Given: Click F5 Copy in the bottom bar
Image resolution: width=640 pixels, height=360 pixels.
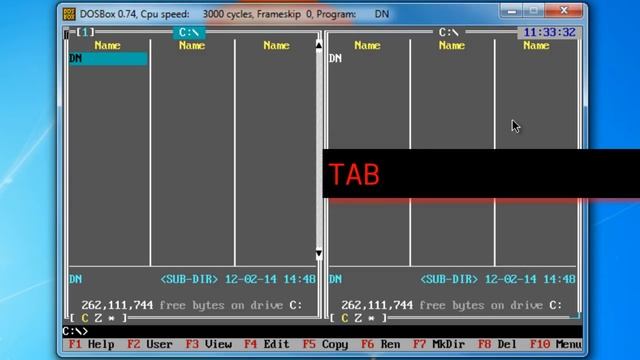Looking at the screenshot, I should click(x=325, y=344).
